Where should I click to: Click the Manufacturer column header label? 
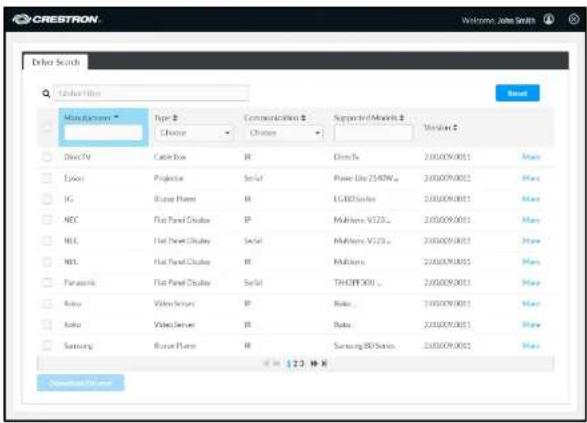point(87,118)
